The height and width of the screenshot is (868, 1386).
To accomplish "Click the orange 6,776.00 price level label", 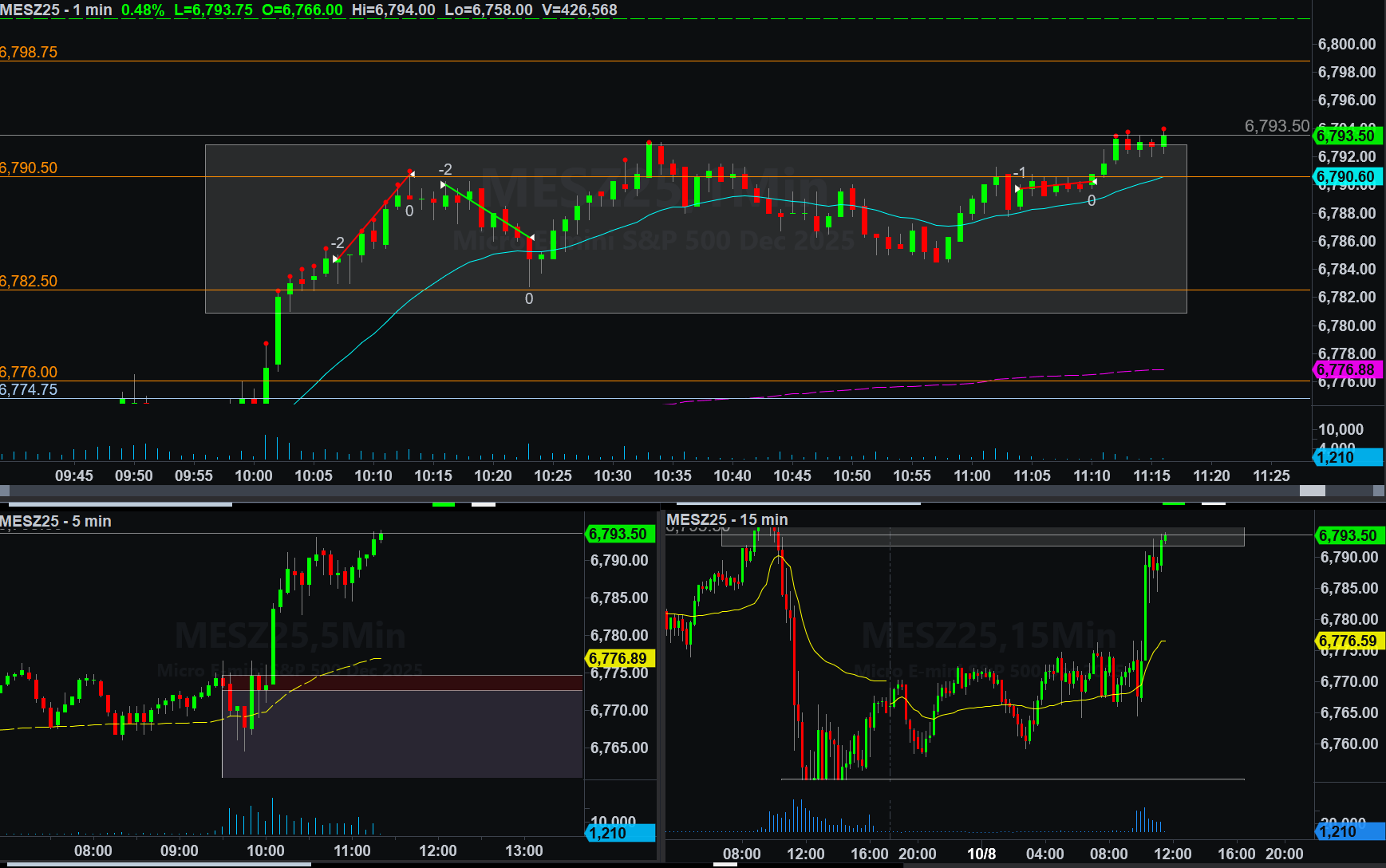I will 30,373.
